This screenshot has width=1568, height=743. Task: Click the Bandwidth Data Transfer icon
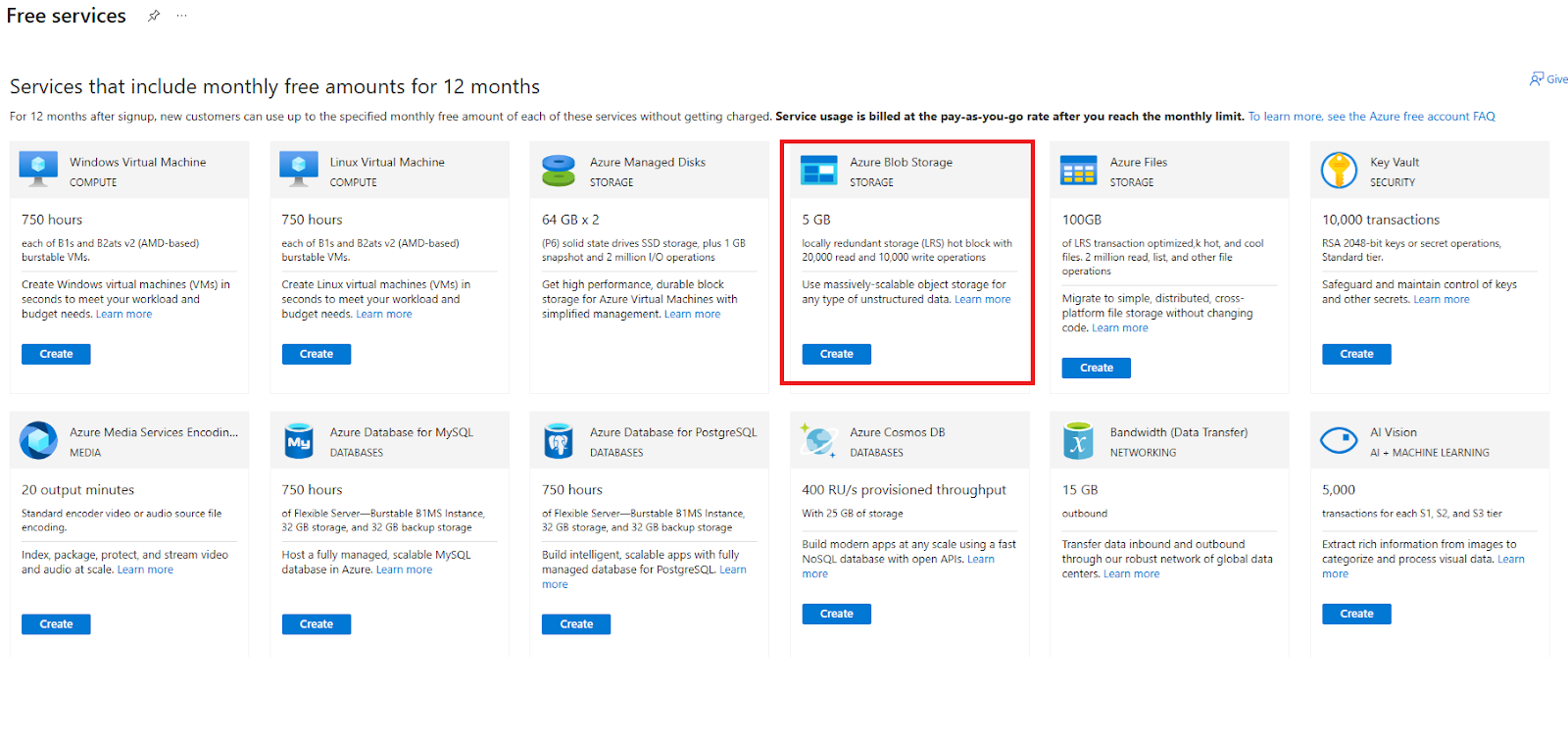point(1078,440)
